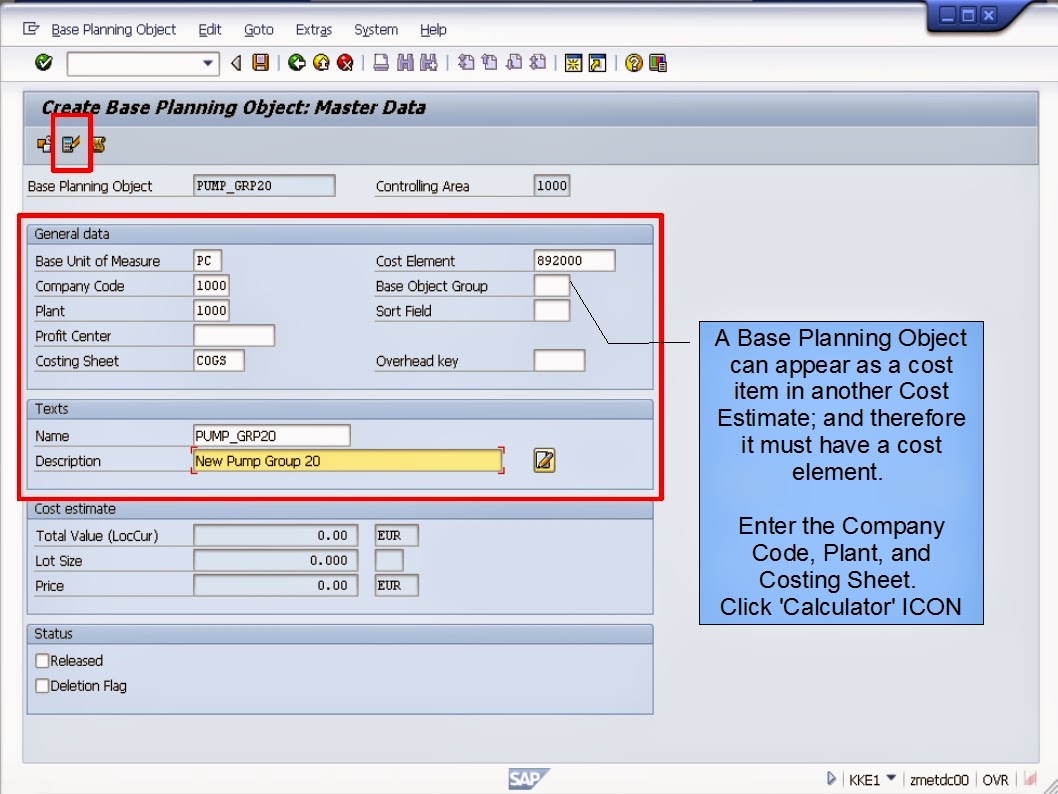Open the command field dropdown

(208, 62)
